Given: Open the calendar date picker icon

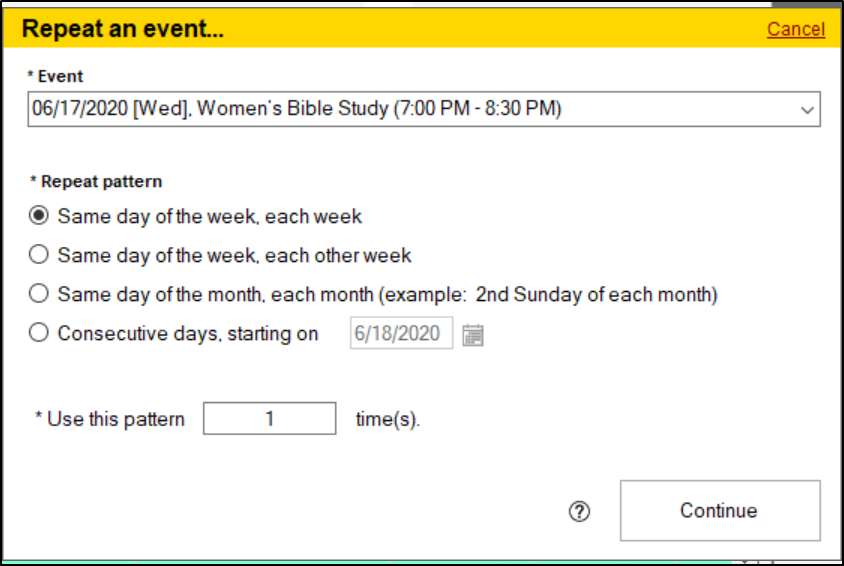Looking at the screenshot, I should point(473,334).
